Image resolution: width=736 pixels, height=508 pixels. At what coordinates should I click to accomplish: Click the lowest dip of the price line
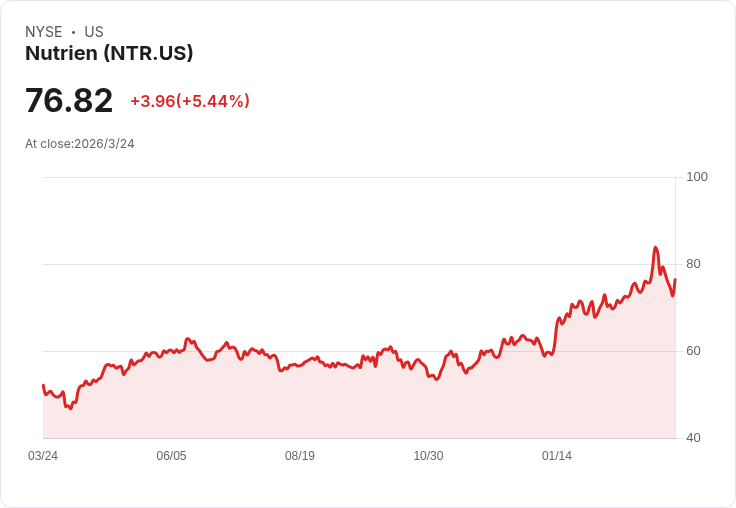(x=69, y=408)
